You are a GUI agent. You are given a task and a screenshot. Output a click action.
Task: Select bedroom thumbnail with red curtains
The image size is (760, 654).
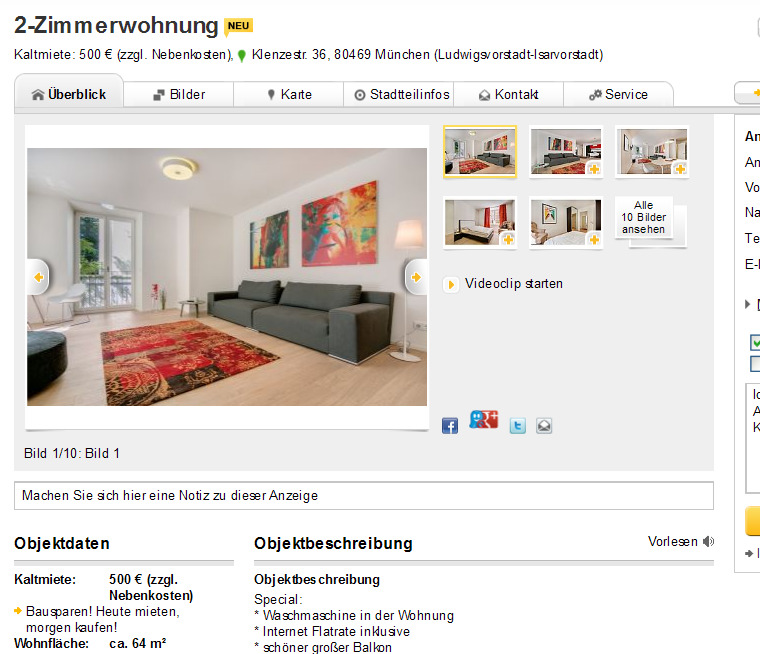point(480,223)
